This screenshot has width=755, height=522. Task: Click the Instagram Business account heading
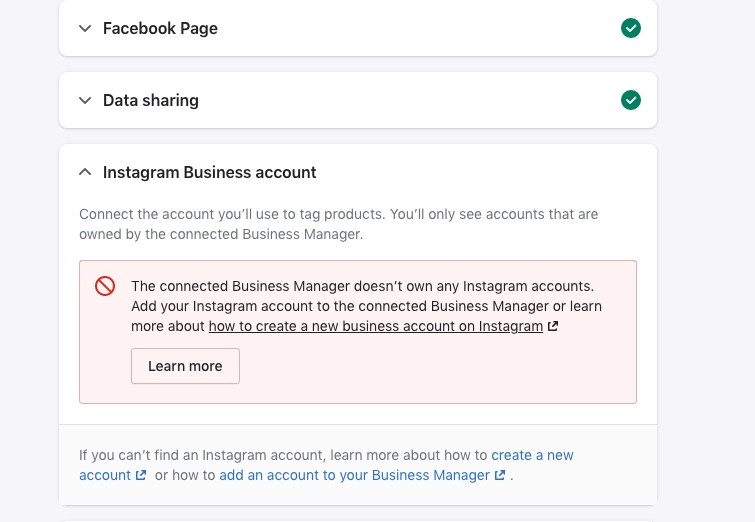click(210, 173)
